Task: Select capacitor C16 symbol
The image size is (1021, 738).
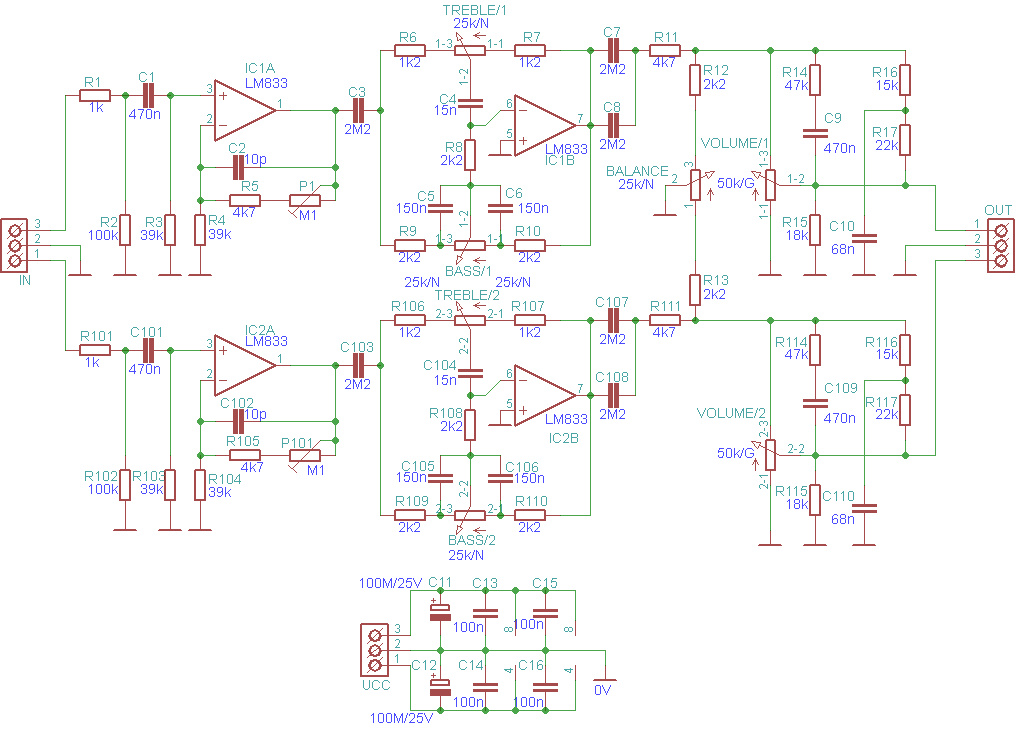Action: coord(545,688)
